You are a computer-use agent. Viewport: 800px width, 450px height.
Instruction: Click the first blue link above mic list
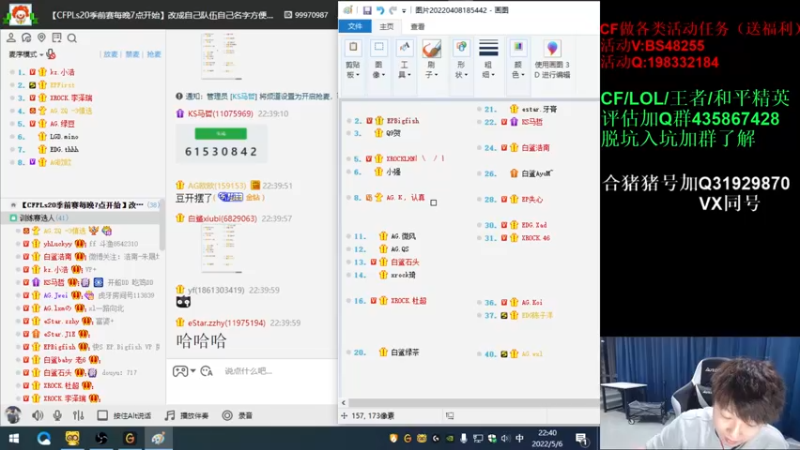tap(110, 54)
